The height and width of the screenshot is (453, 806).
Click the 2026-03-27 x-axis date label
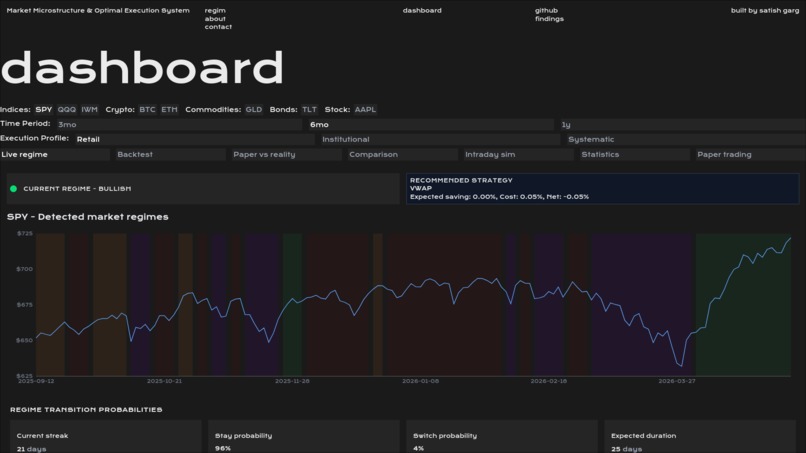(676, 381)
